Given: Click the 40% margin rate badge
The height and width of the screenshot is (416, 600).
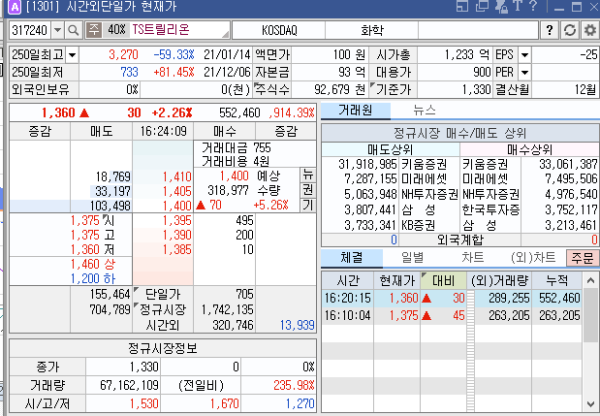Looking at the screenshot, I should coord(116,30).
